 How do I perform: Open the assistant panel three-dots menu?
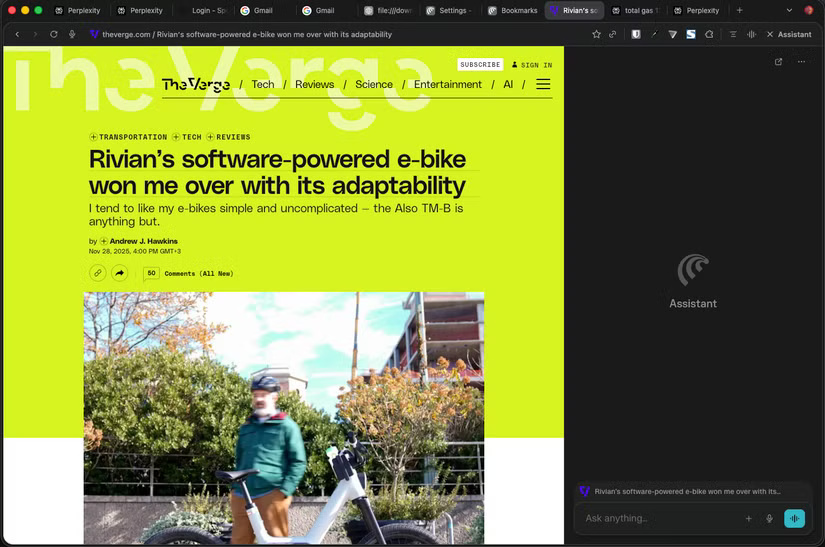(x=801, y=62)
